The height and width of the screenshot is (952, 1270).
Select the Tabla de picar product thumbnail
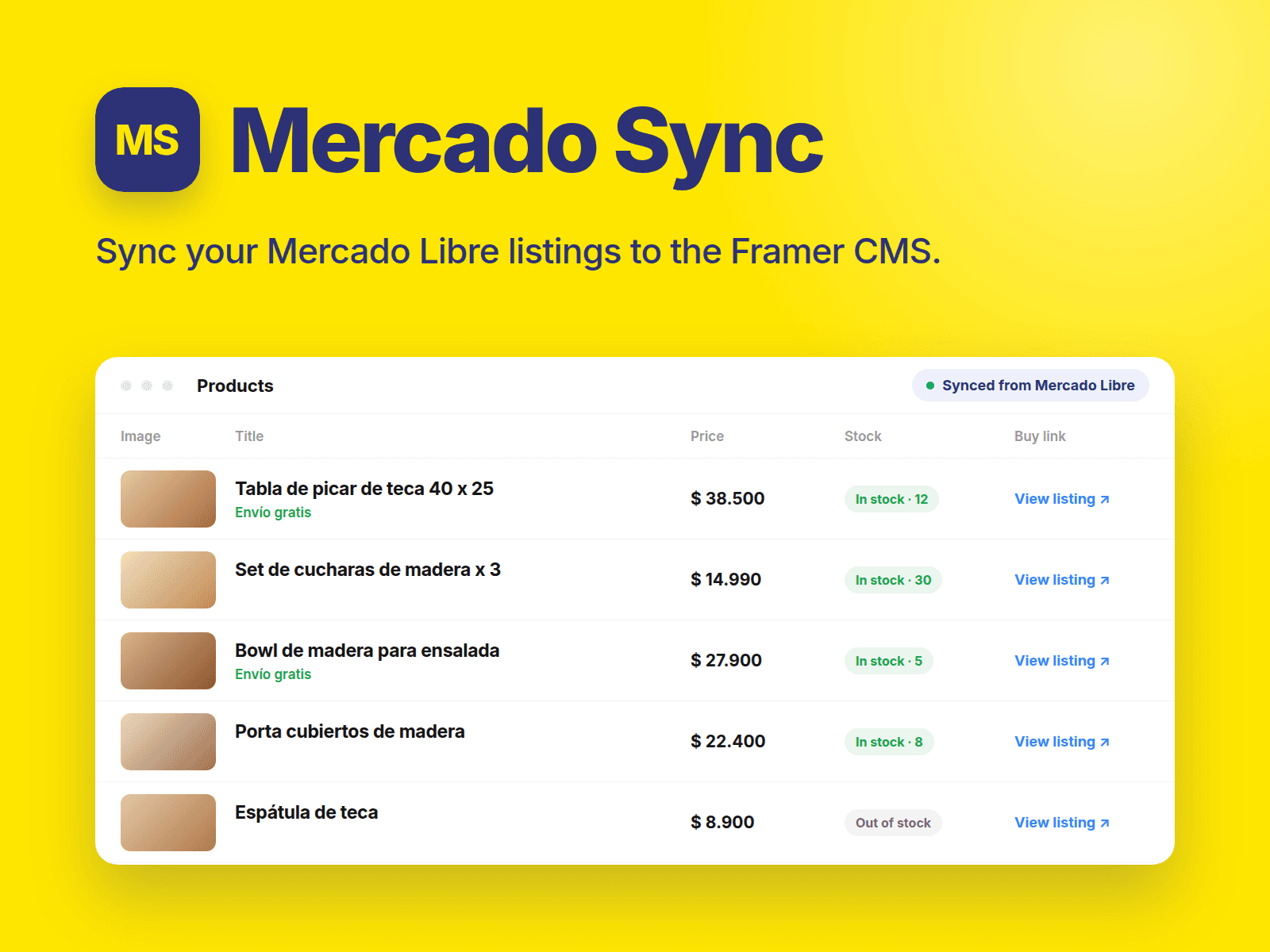[168, 499]
